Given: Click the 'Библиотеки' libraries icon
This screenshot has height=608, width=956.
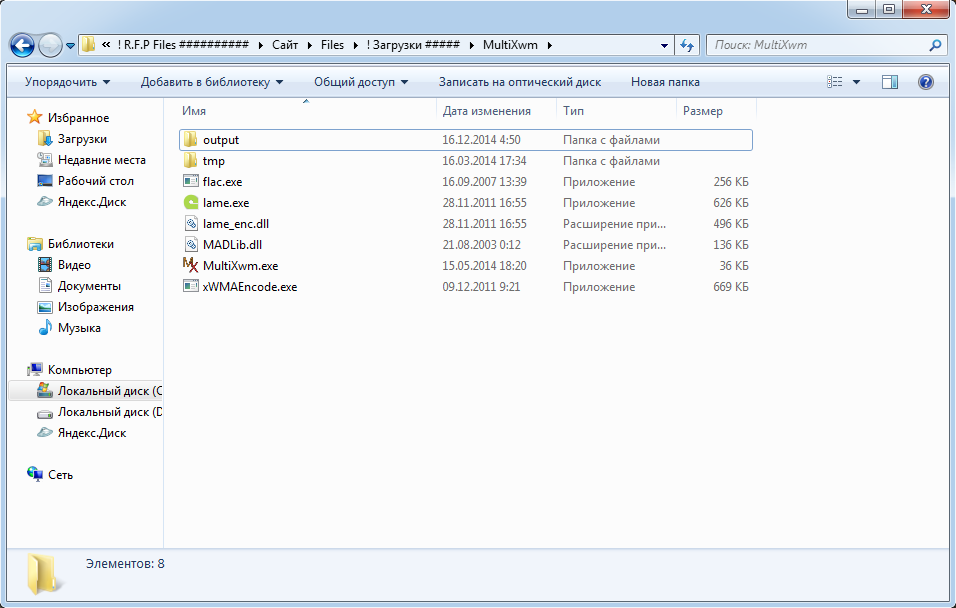Looking at the screenshot, I should 35,244.
